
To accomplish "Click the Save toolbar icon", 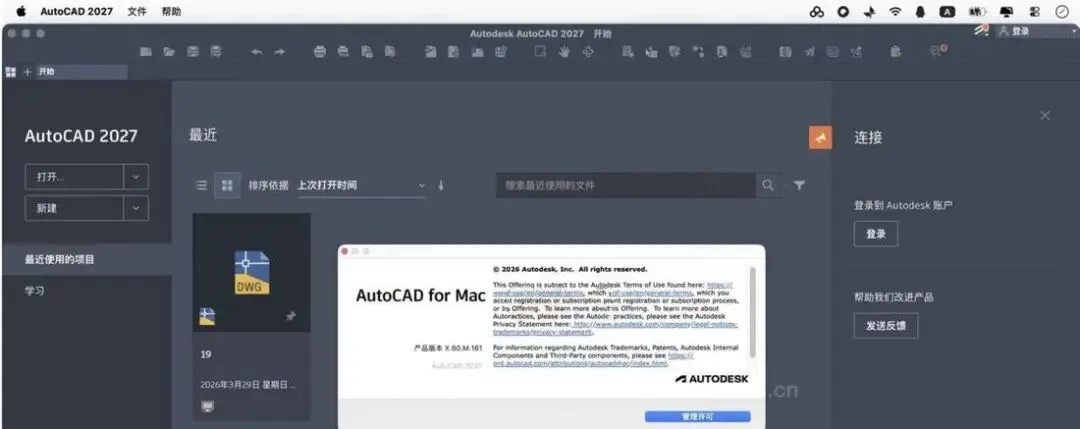I will pos(194,52).
